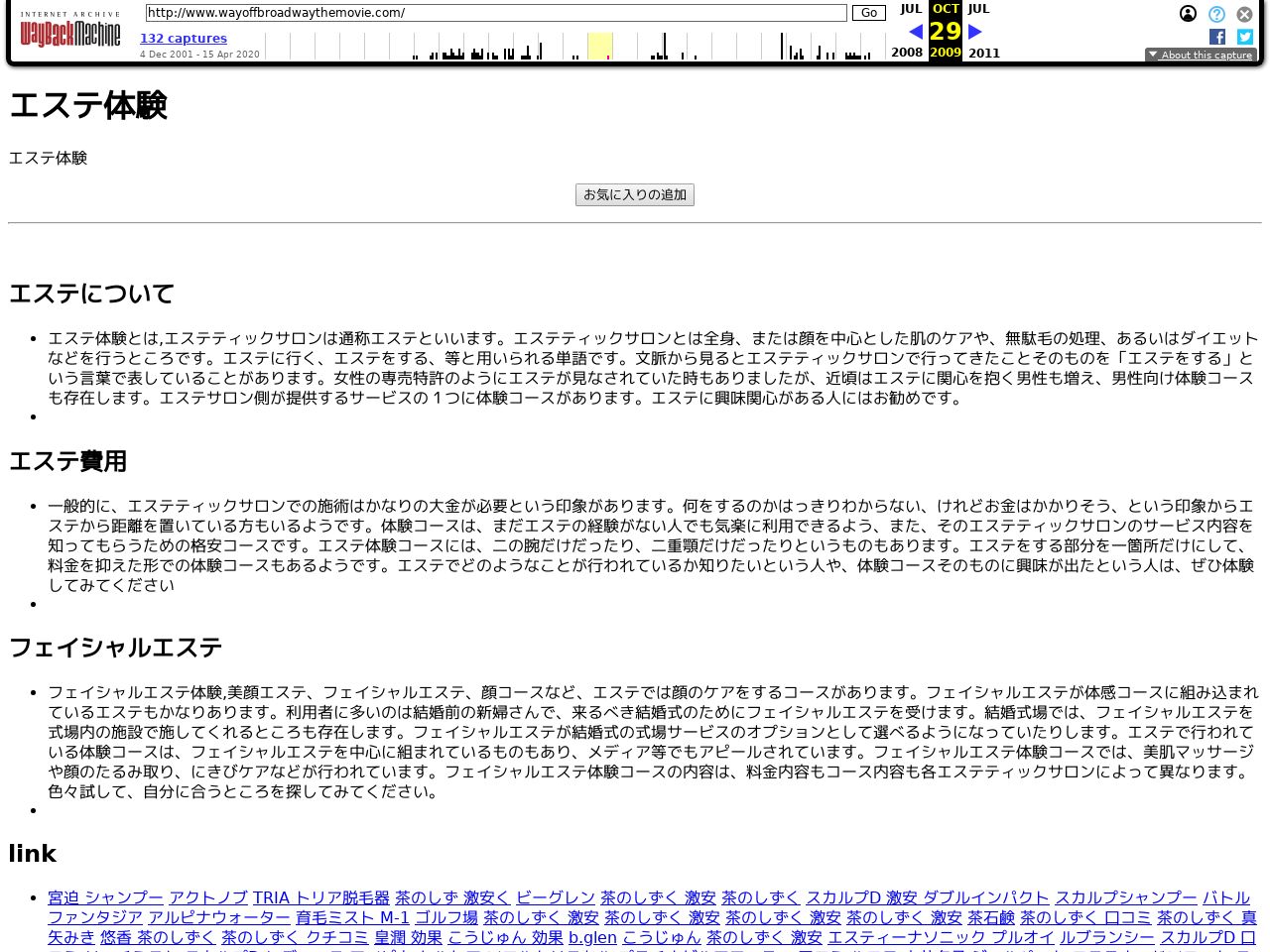
Task: Click the Wayback Machine logo
Action: (x=69, y=32)
